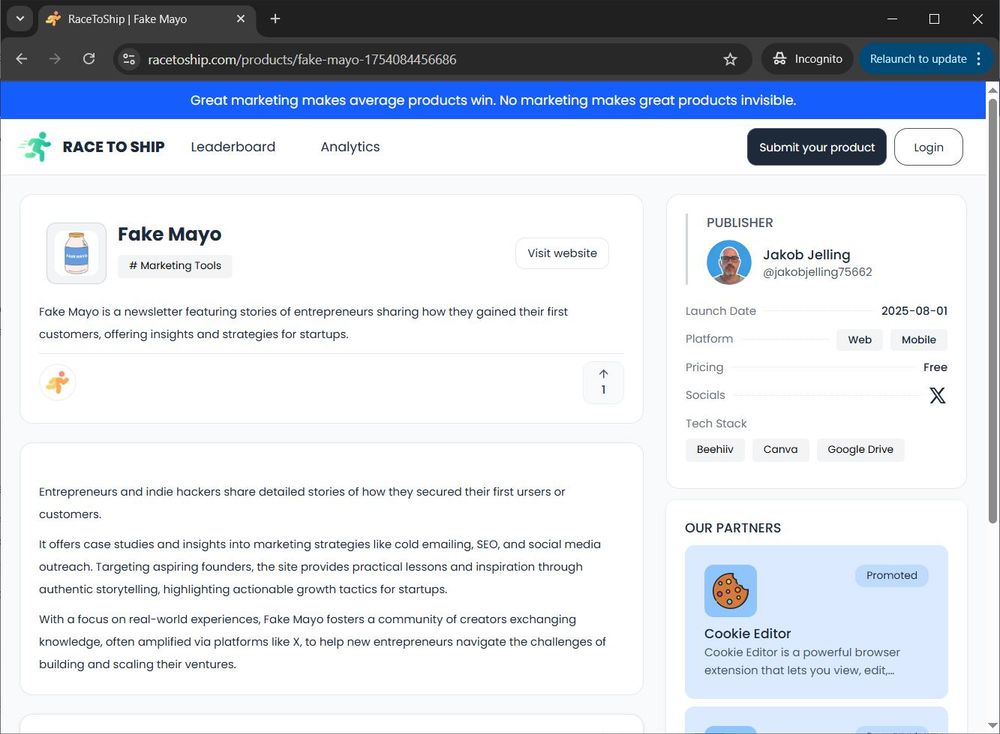The width and height of the screenshot is (1000, 734).
Task: Select the Mobile platform tag
Action: (918, 340)
